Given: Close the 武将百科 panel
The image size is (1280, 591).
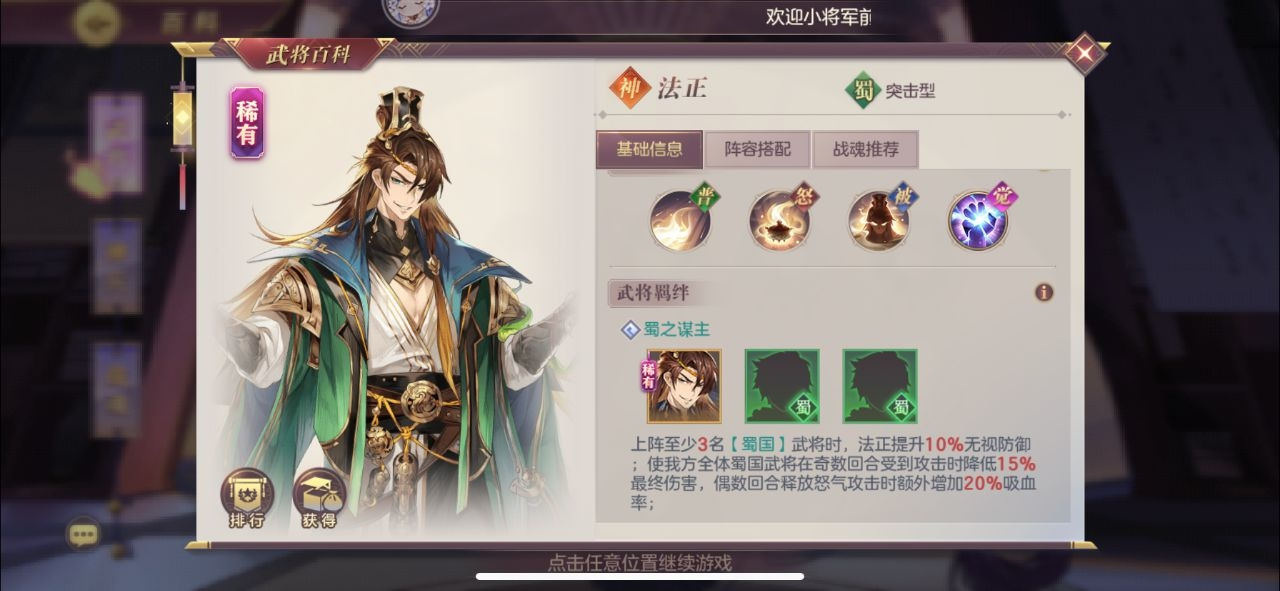Looking at the screenshot, I should click(x=1083, y=53).
